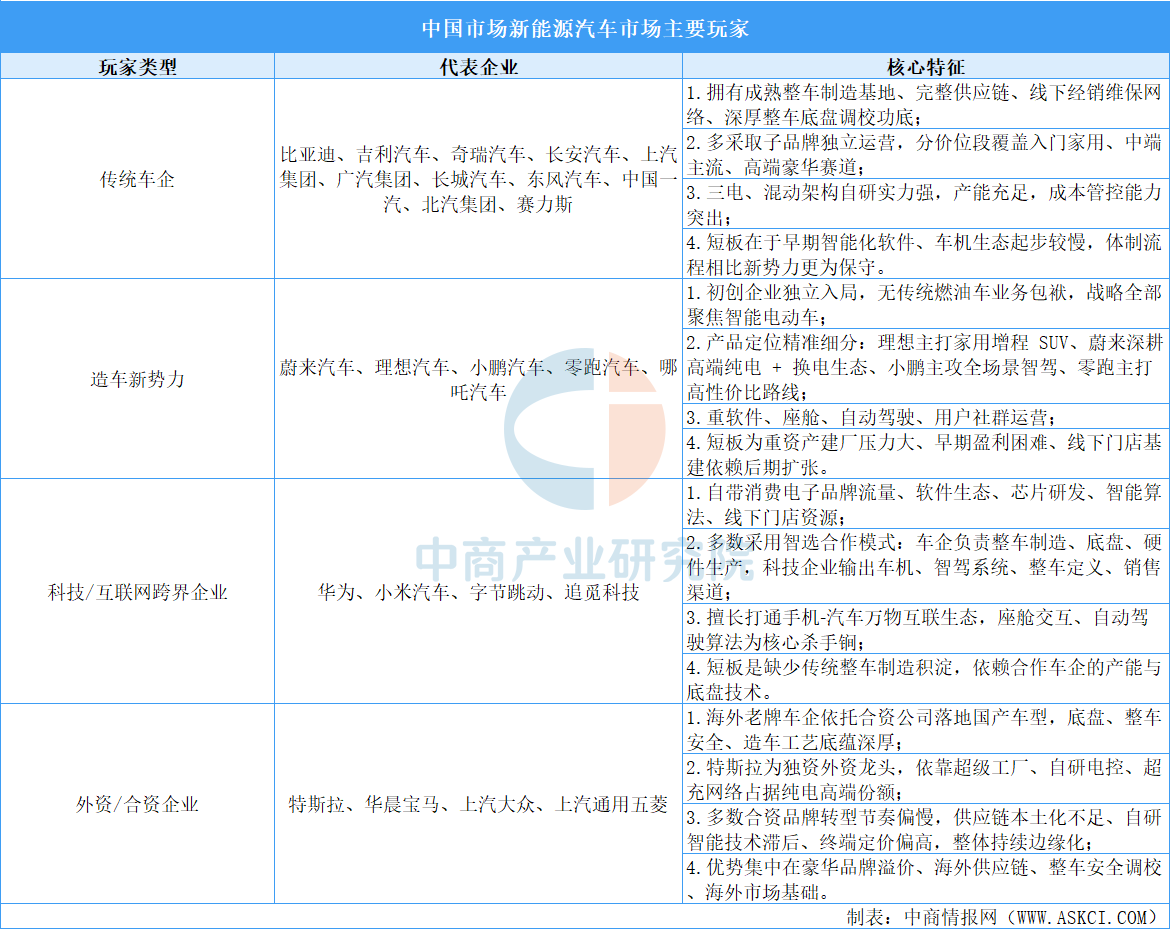Image resolution: width=1170 pixels, height=929 pixels.
Task: Click the cell starting 2.产品定位精准细分
Action: (x=925, y=367)
